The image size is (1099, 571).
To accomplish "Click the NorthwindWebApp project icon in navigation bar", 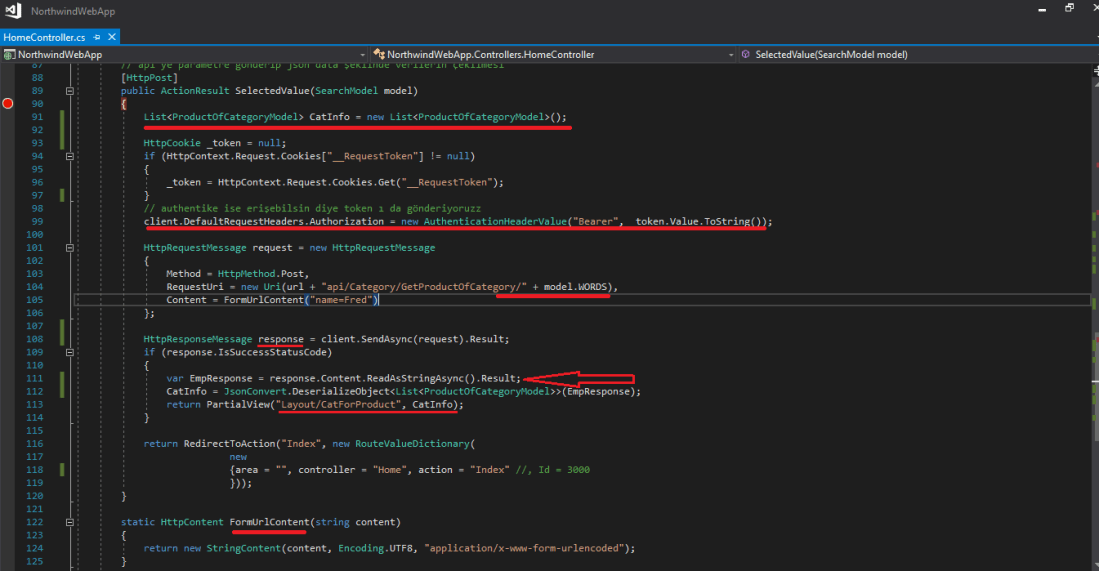I will click(11, 54).
